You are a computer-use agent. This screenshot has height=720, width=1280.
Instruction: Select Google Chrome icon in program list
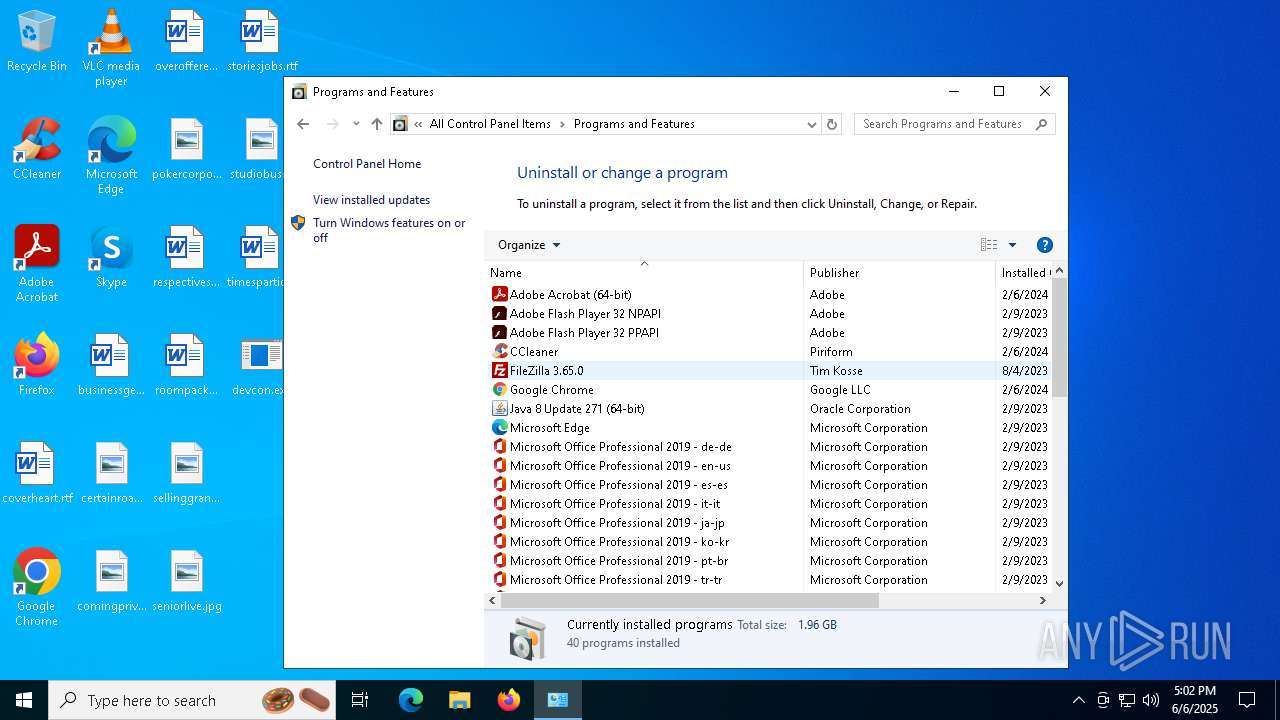click(x=500, y=389)
